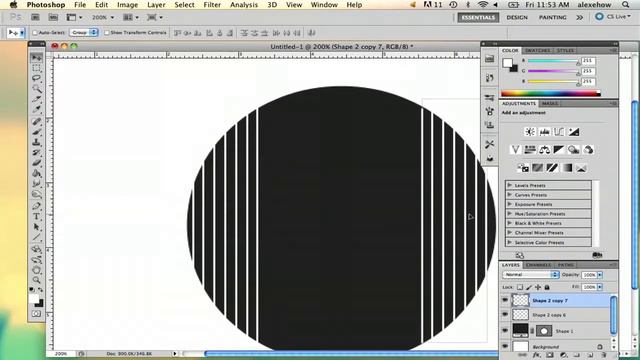Select the Spot Healing Brush tool

pos(36,122)
